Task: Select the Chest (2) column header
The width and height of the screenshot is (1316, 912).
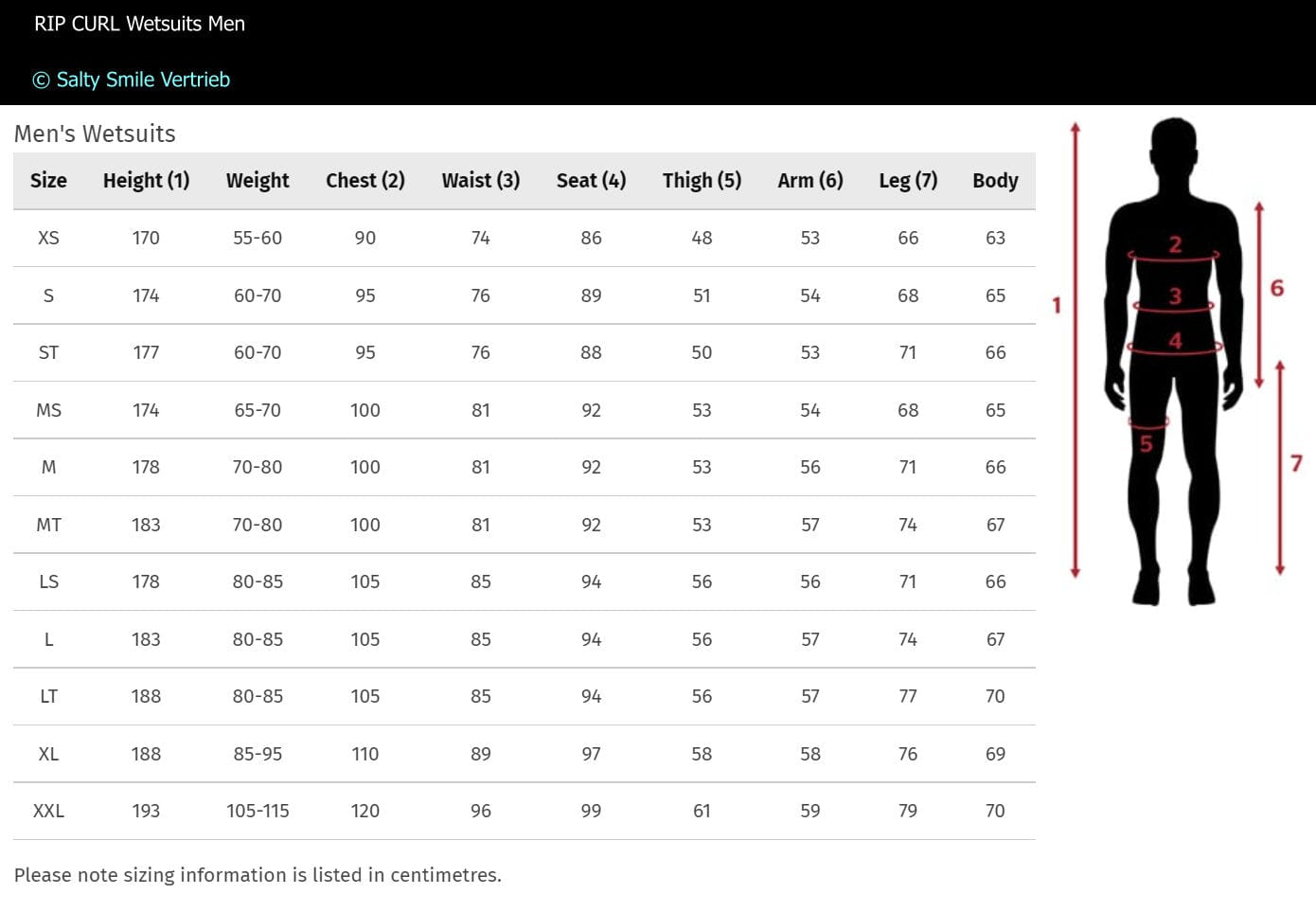Action: click(x=365, y=180)
